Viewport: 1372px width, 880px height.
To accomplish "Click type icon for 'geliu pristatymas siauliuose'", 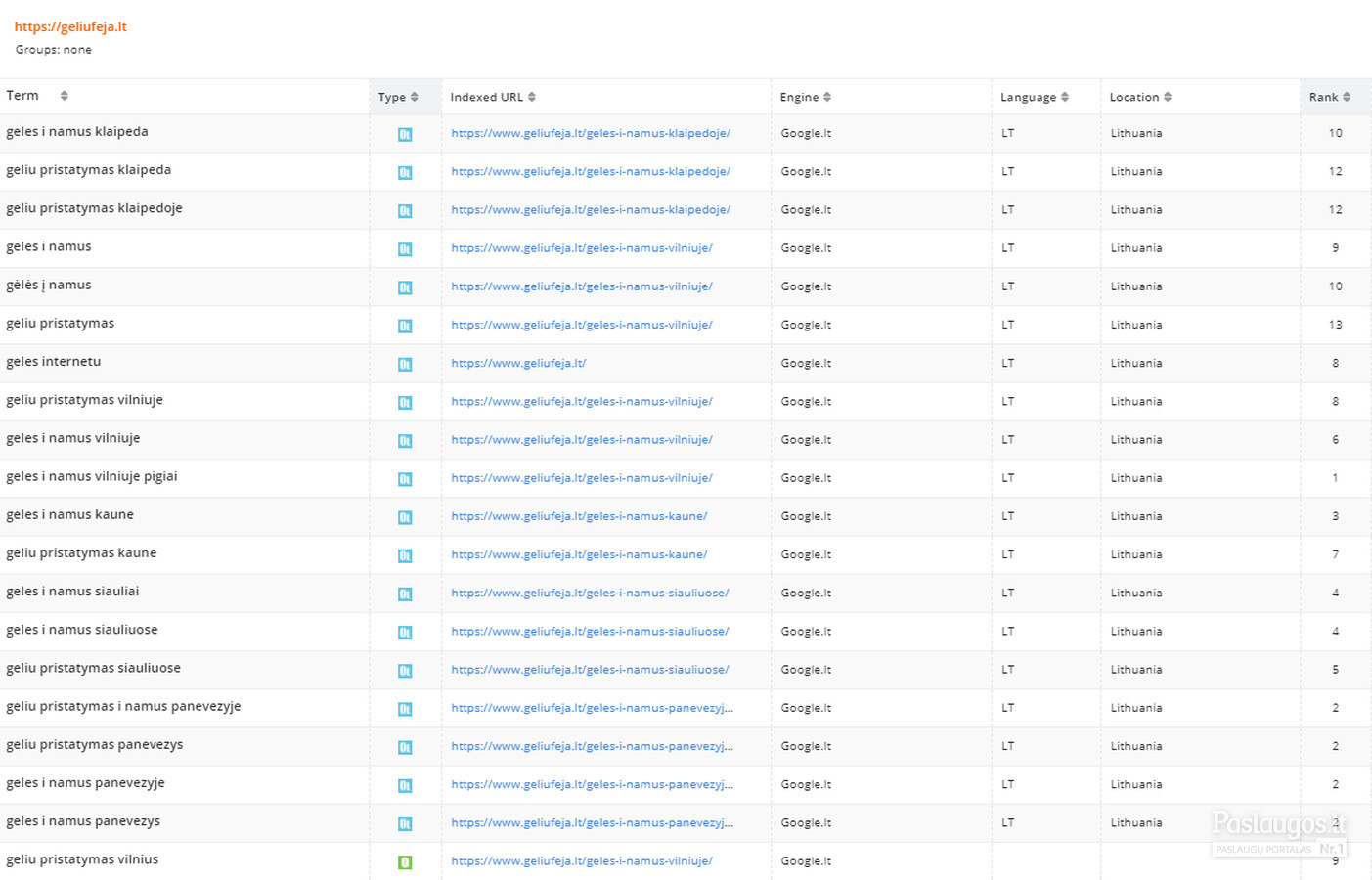I will tap(405, 671).
